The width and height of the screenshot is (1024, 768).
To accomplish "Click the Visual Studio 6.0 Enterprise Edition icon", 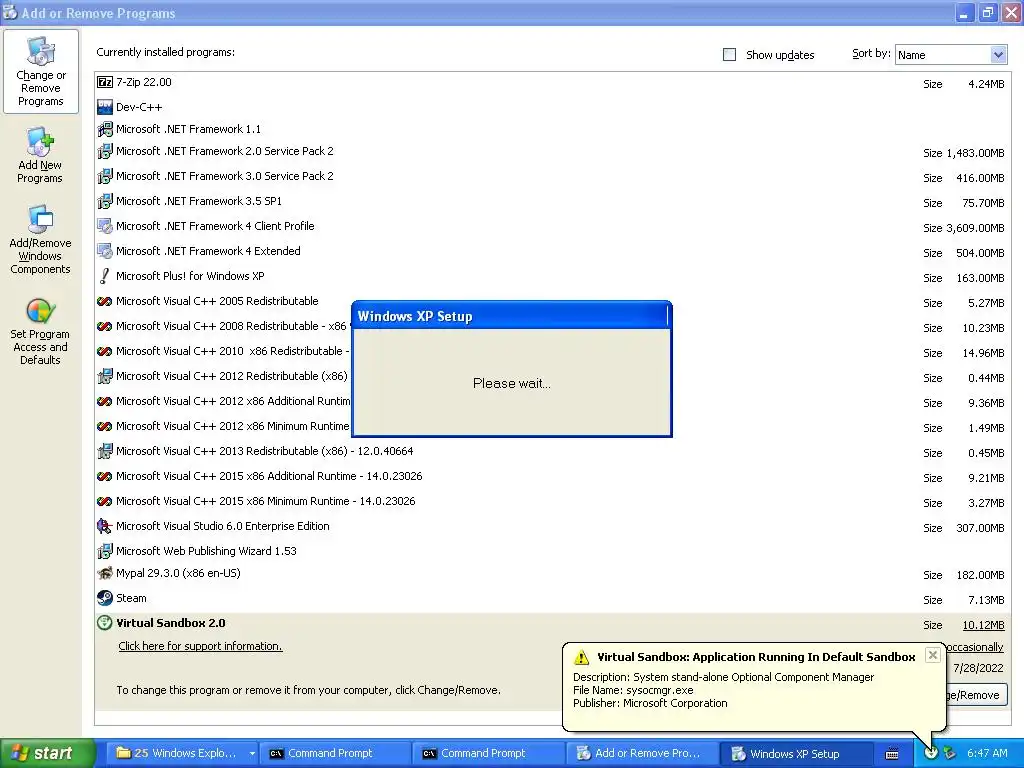I will 104,526.
